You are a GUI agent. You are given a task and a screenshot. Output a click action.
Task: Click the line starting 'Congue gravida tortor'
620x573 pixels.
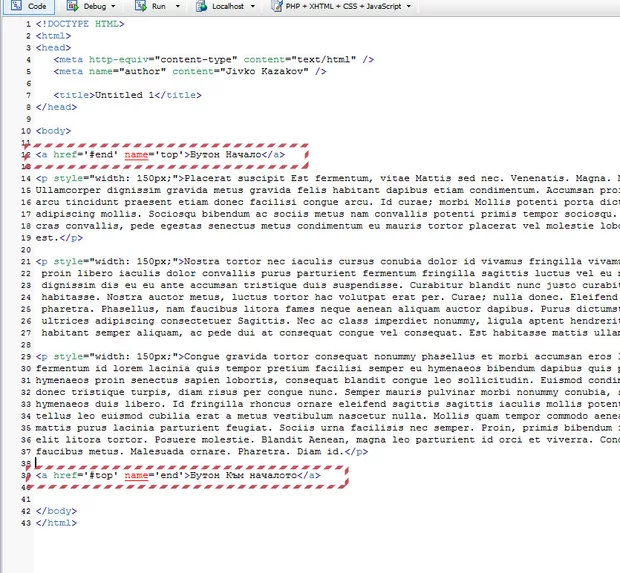[x=328, y=357]
